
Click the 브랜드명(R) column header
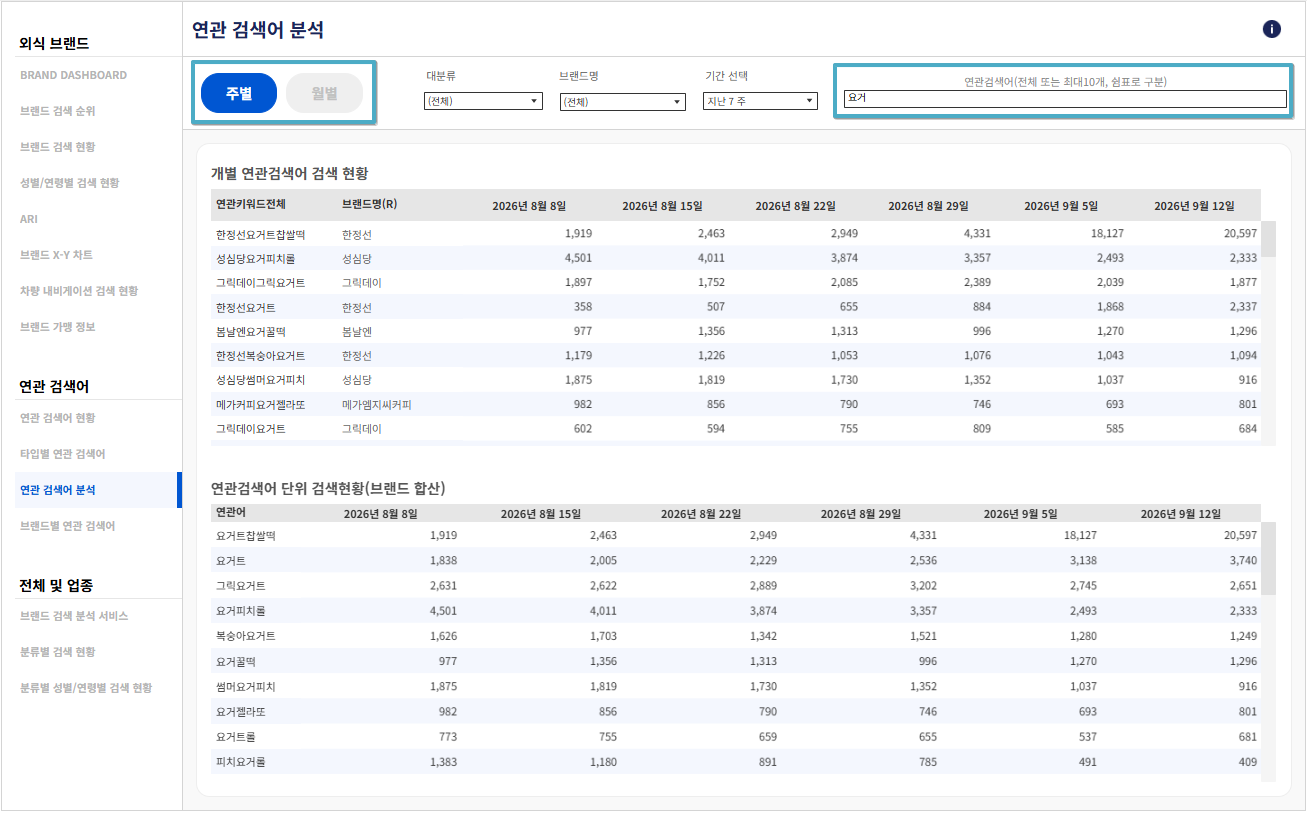(369, 204)
